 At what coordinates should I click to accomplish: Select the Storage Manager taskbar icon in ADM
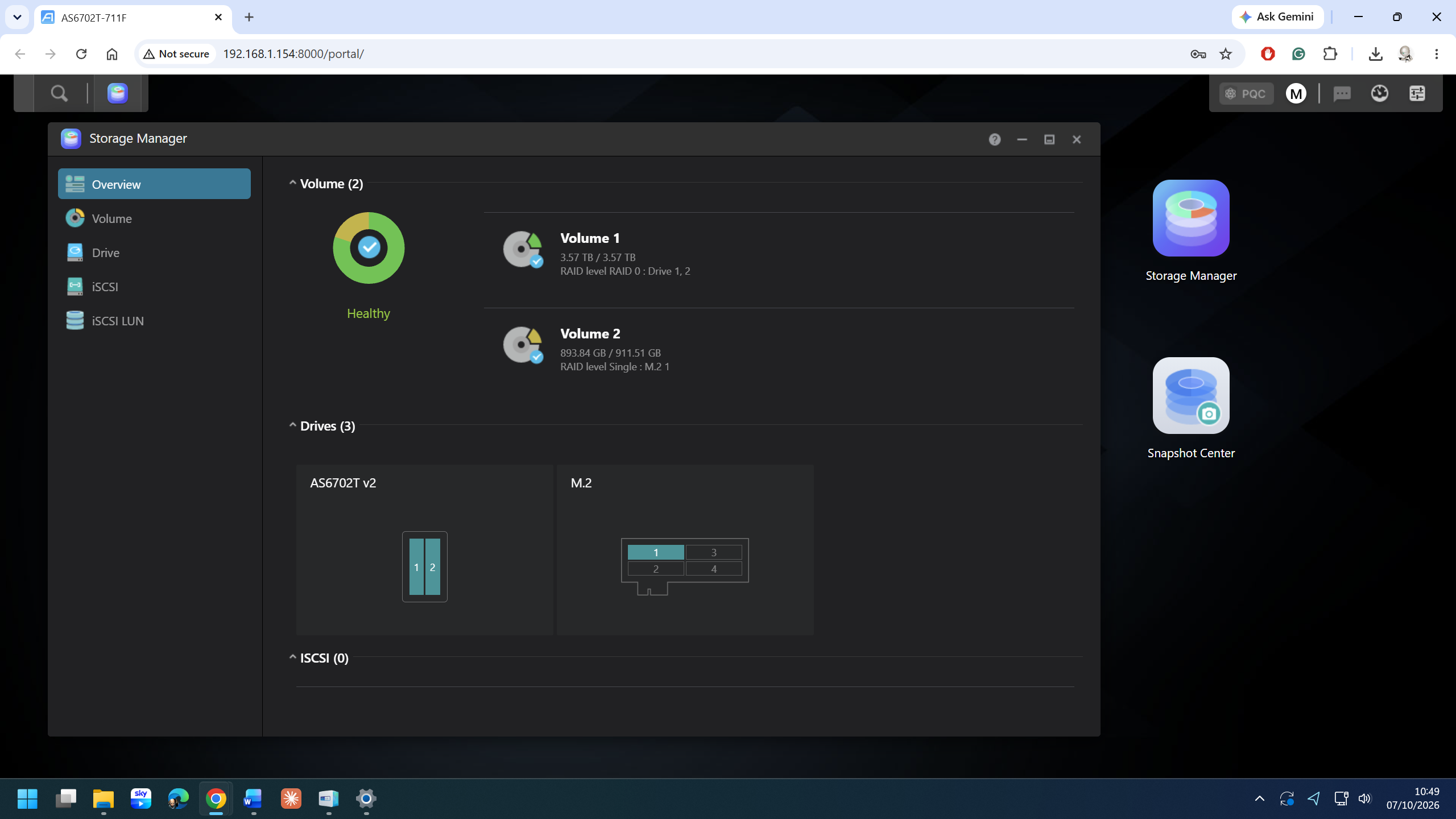[x=118, y=93]
